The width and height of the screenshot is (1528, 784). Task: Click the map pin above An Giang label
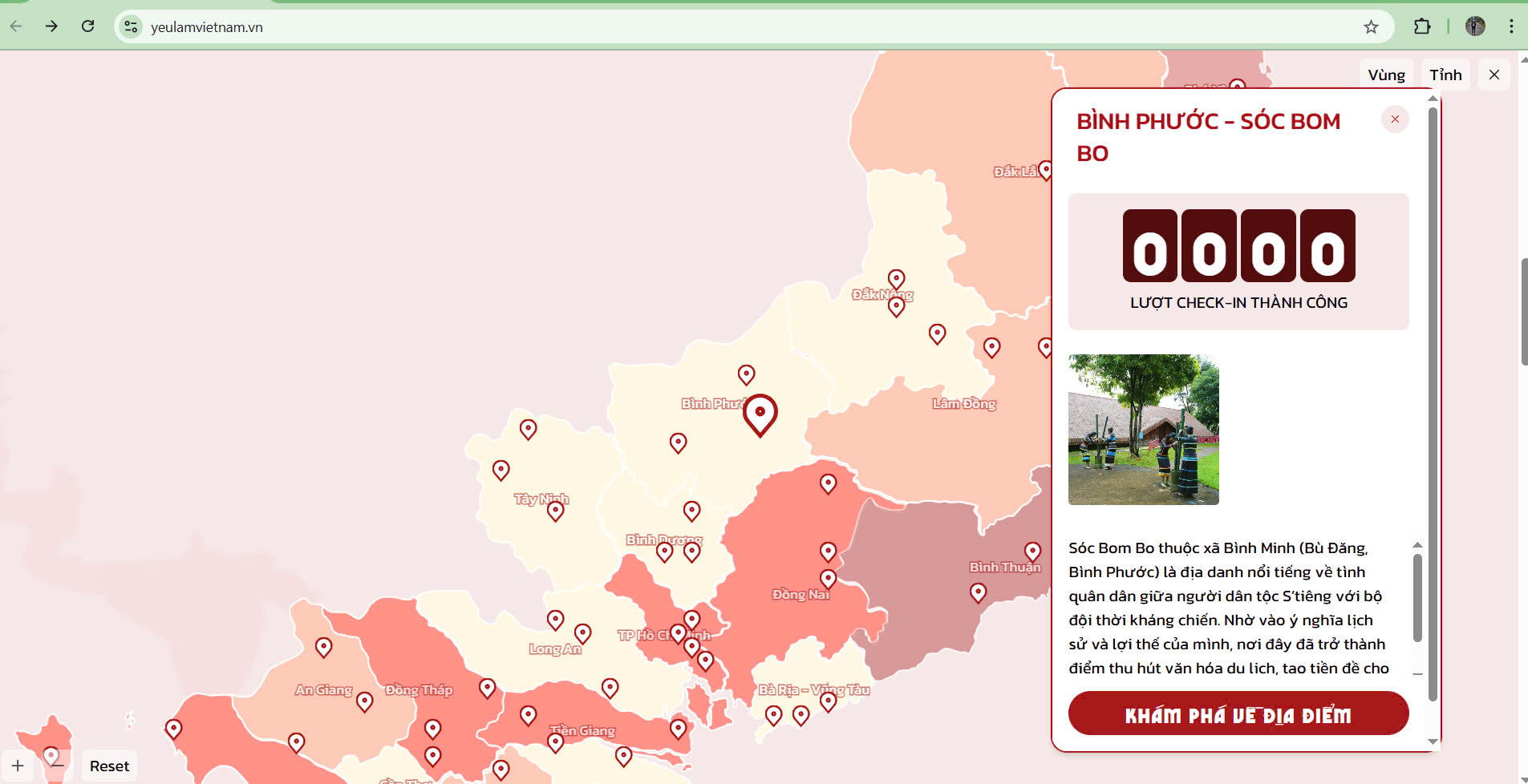pos(323,646)
